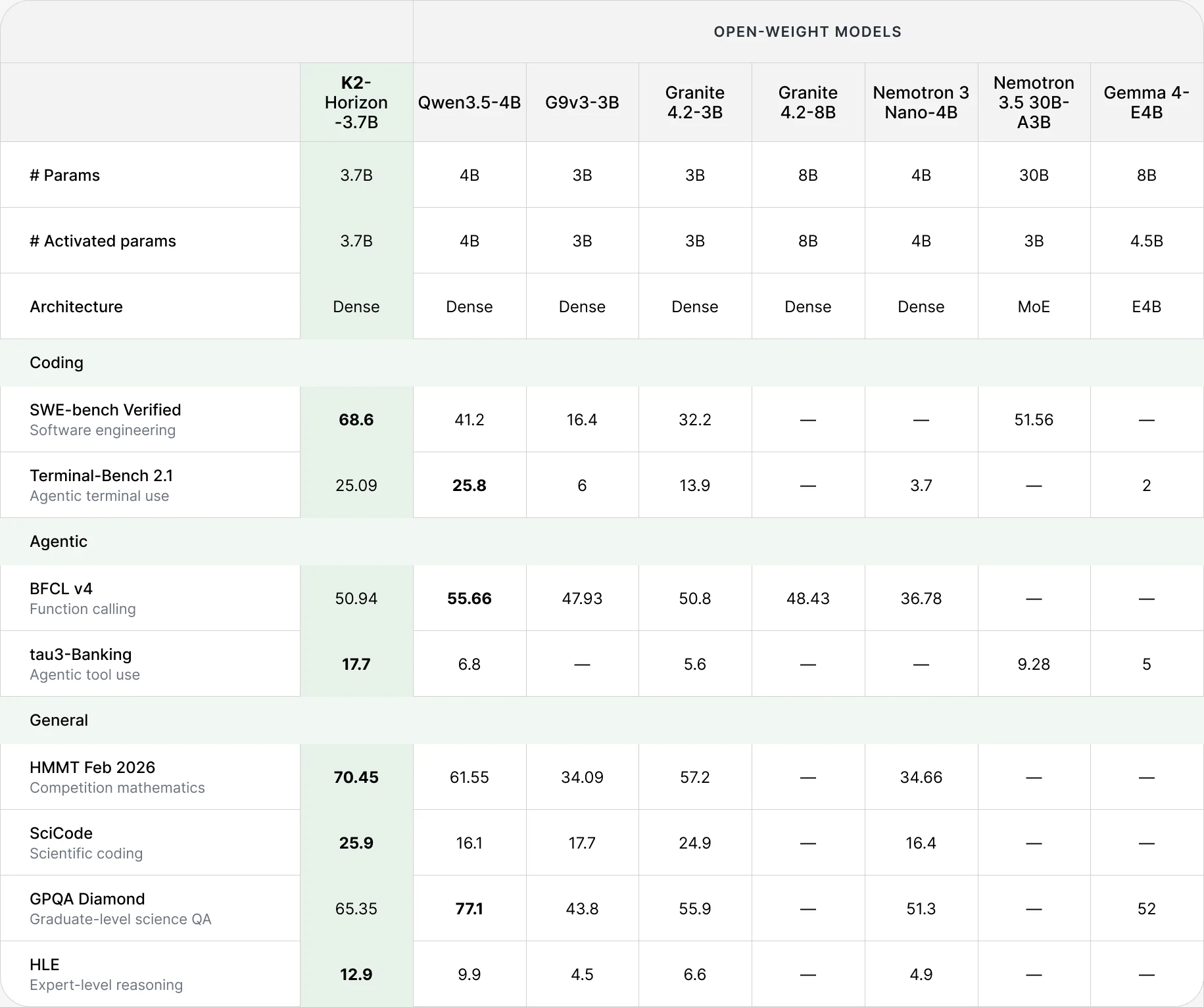Click the MoE architecture cell

pyautogui.click(x=1034, y=307)
